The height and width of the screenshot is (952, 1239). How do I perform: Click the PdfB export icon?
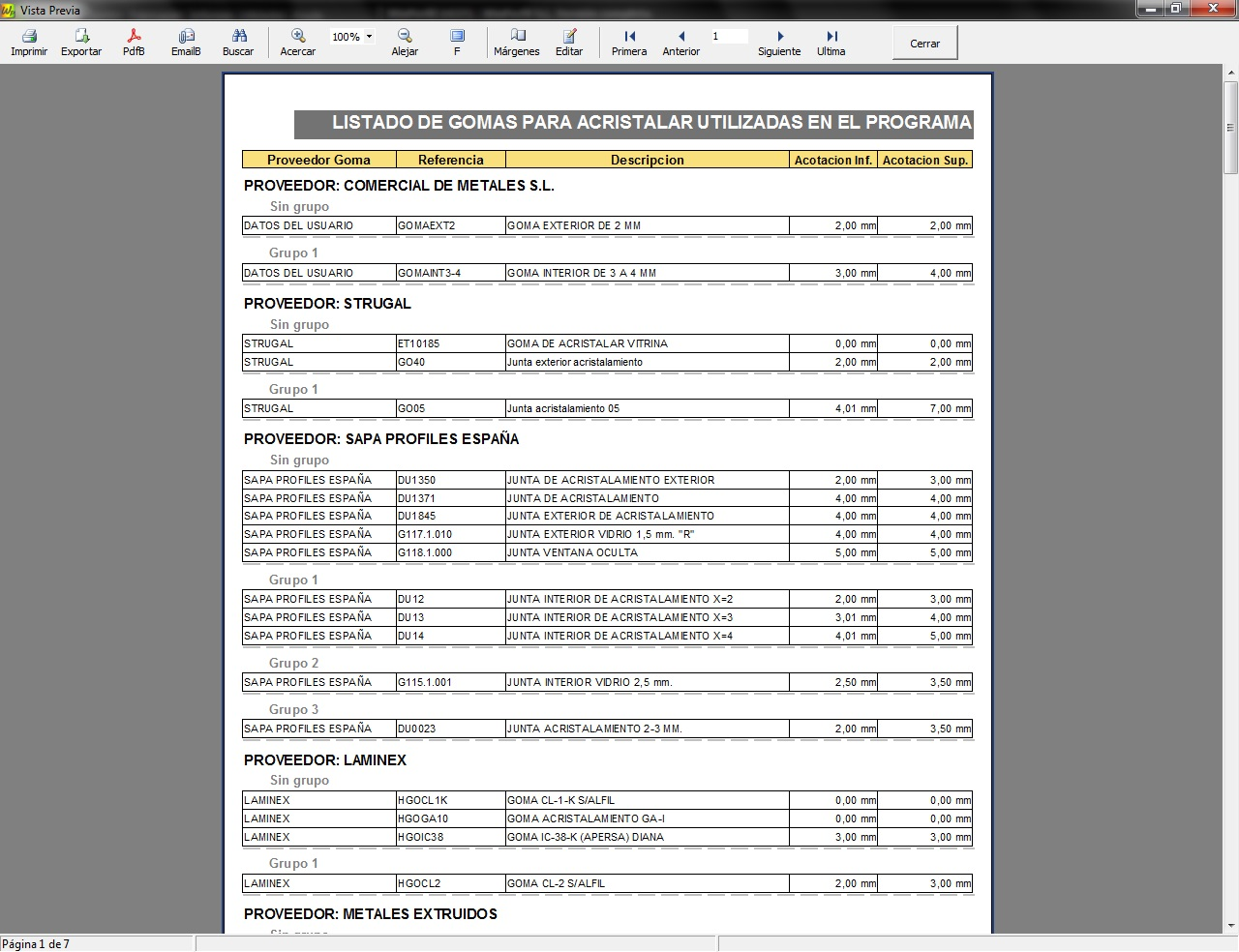[134, 36]
